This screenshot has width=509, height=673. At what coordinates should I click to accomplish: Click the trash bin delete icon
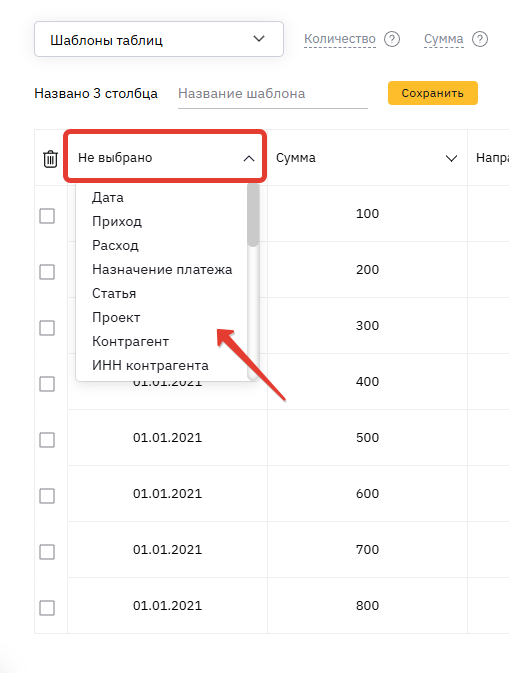pyautogui.click(x=50, y=159)
